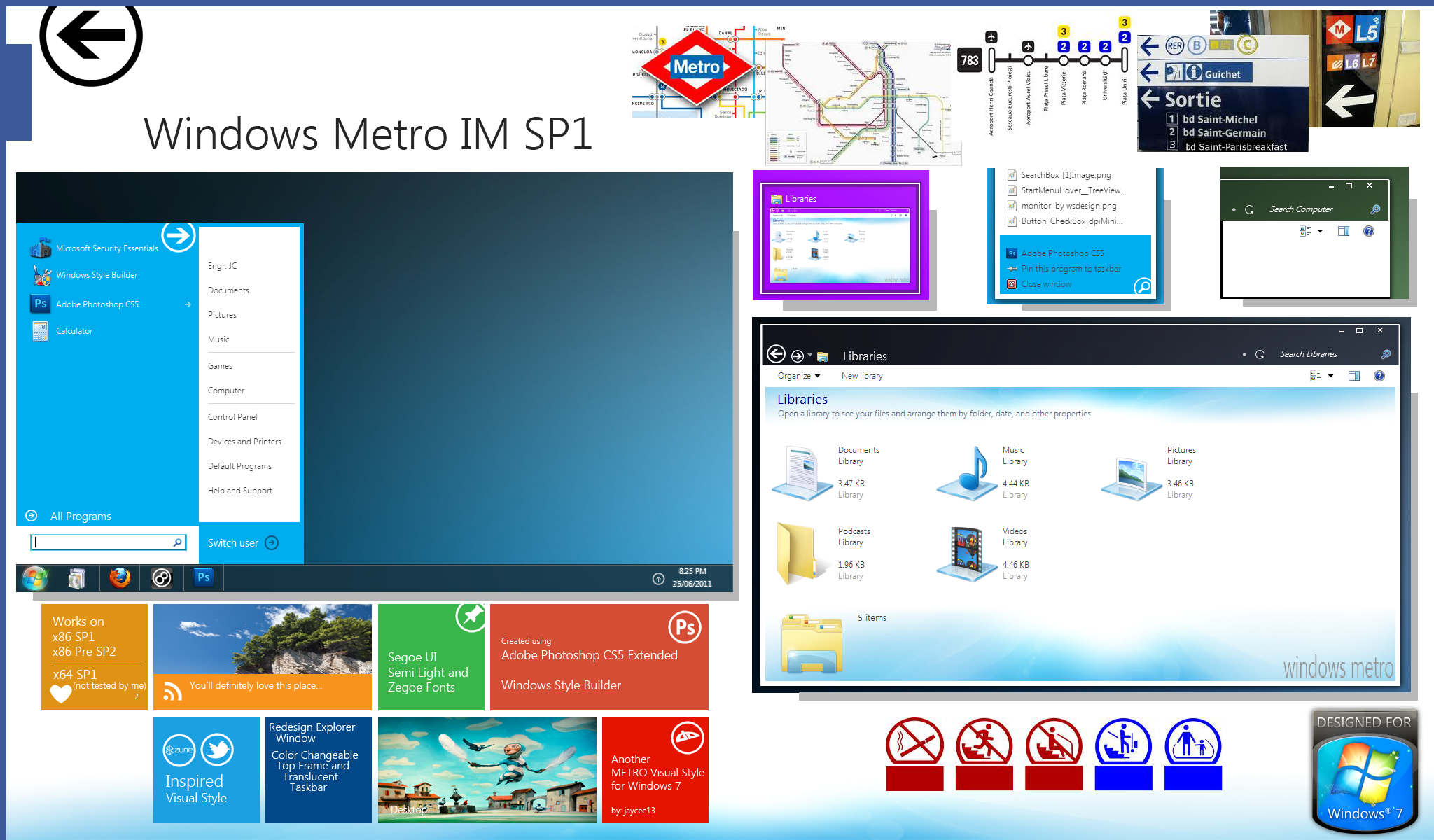Click the circled arrow atop the Start menu
This screenshot has width=1434, height=840.
pyautogui.click(x=178, y=236)
